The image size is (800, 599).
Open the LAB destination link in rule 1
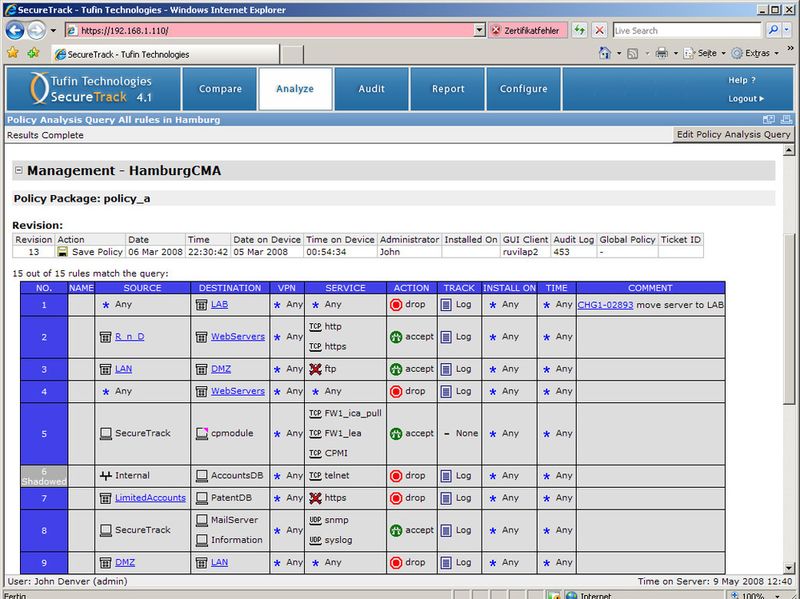[219, 305]
